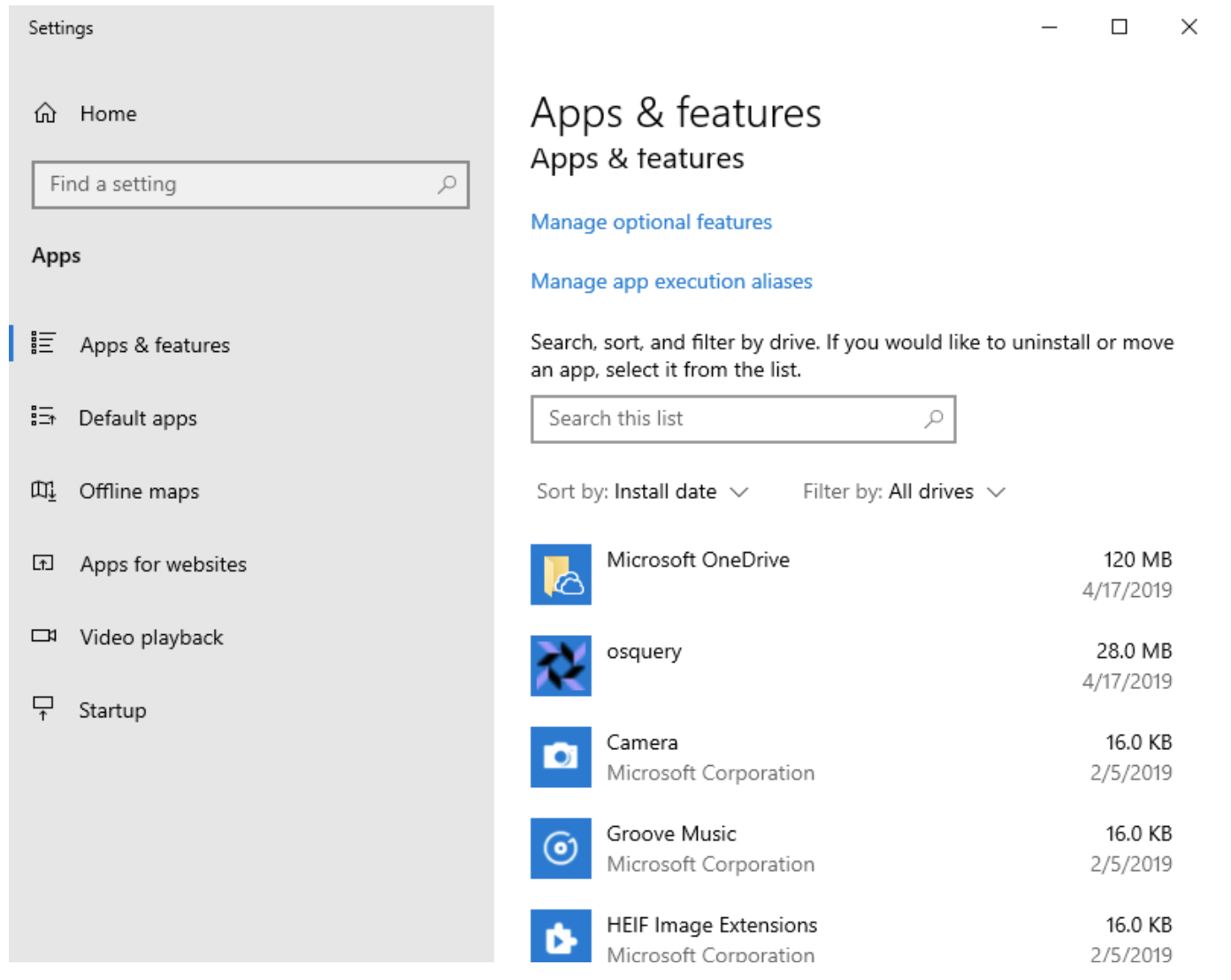Click the osquery app icon
This screenshot has height=980, width=1231.
(x=561, y=666)
